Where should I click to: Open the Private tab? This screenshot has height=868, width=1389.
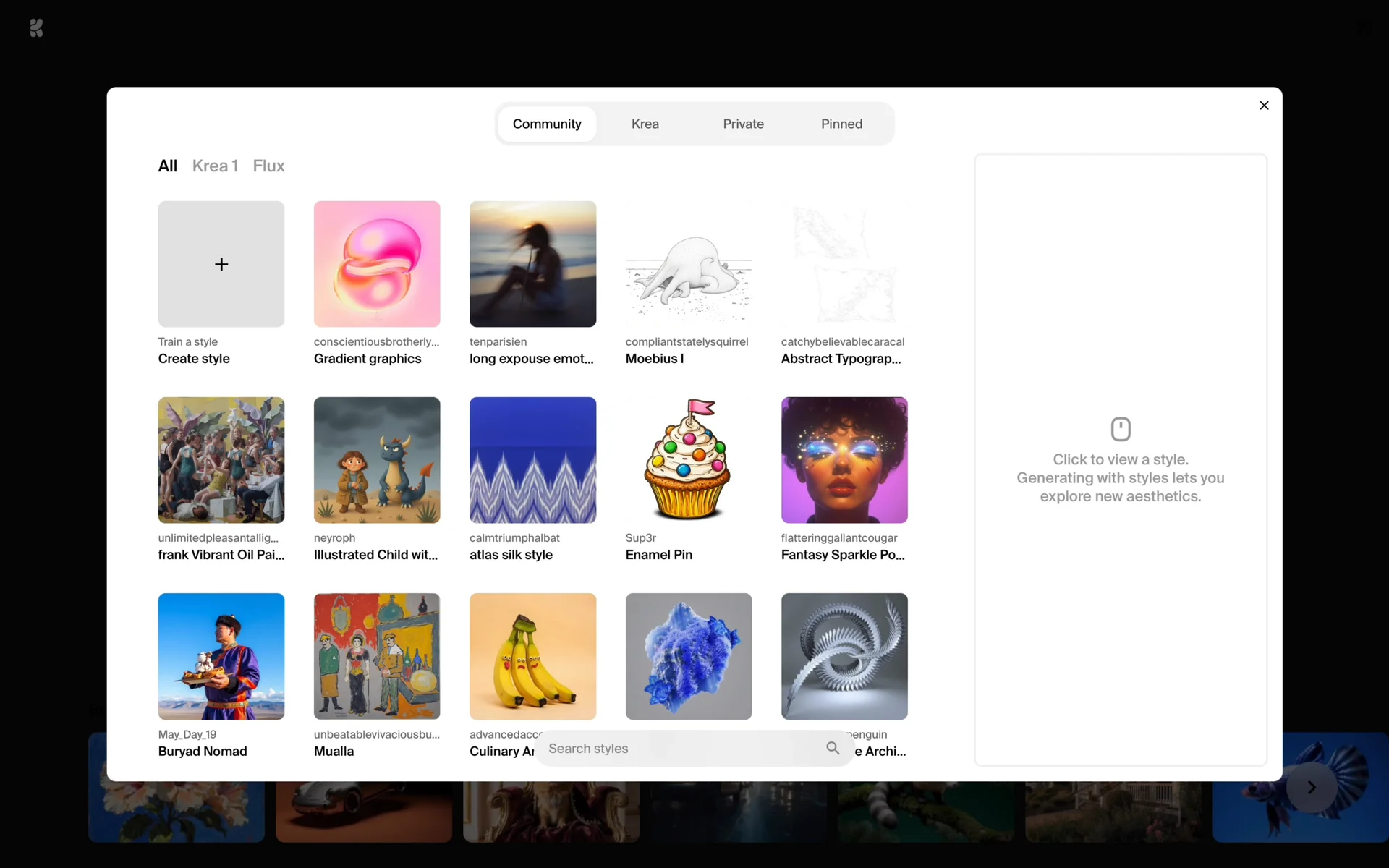[743, 124]
